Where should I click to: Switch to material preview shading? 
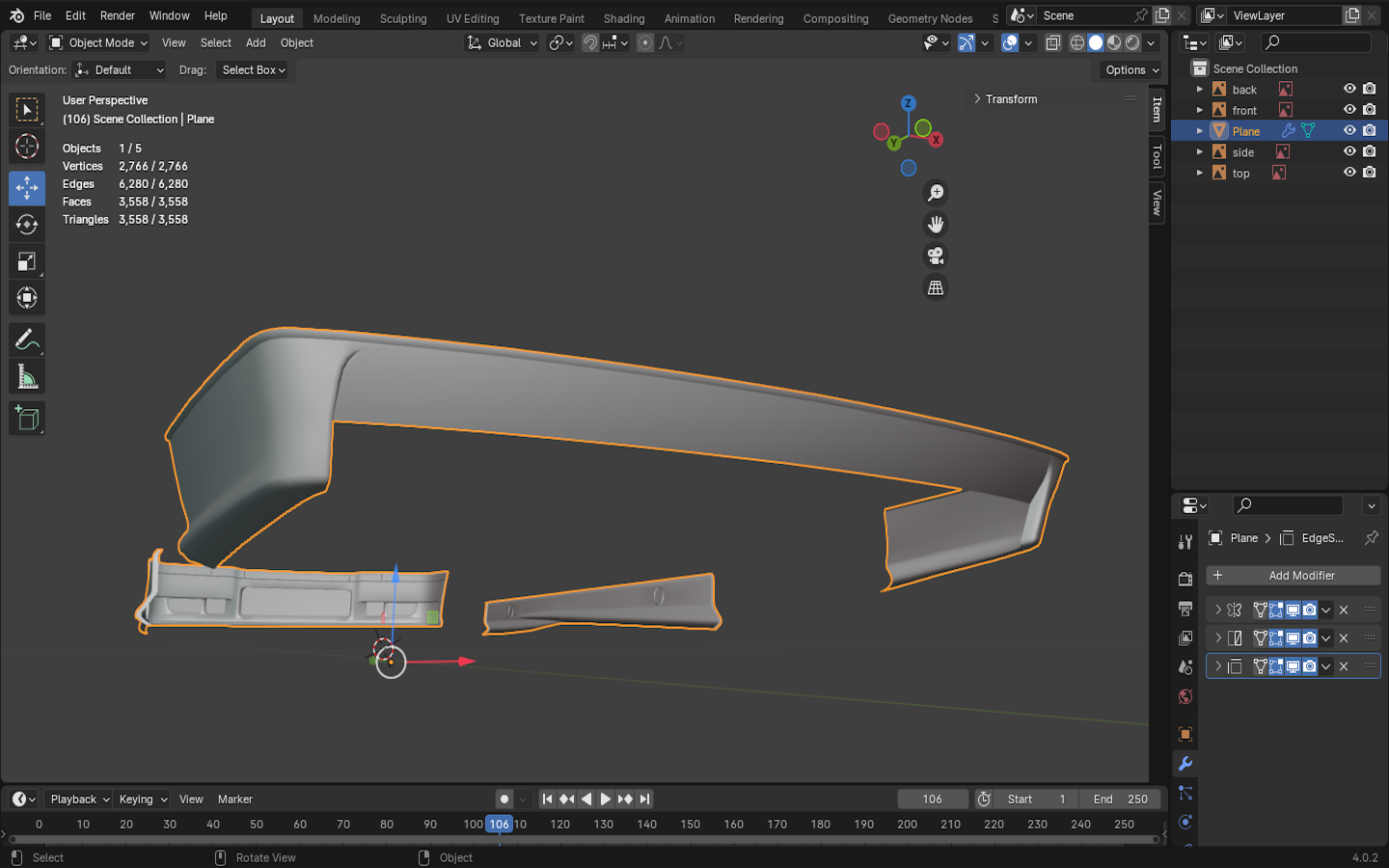pos(1114,42)
